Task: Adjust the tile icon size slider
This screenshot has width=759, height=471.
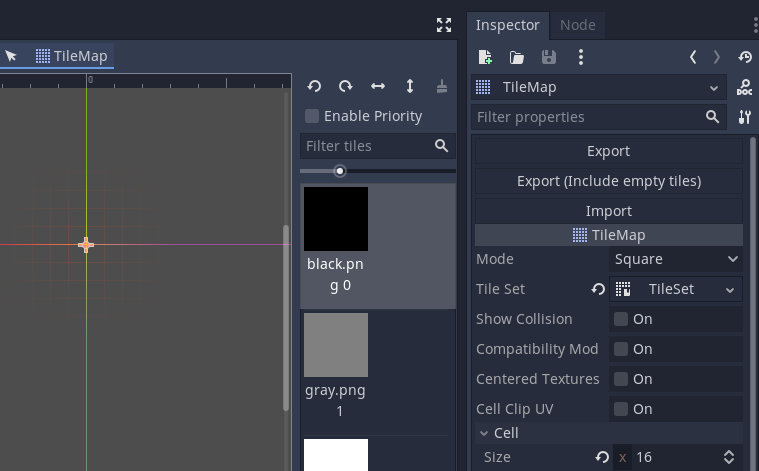Action: [x=340, y=171]
